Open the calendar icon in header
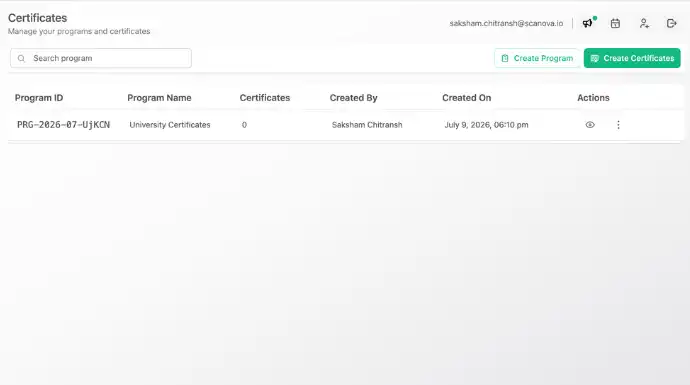 [x=615, y=23]
